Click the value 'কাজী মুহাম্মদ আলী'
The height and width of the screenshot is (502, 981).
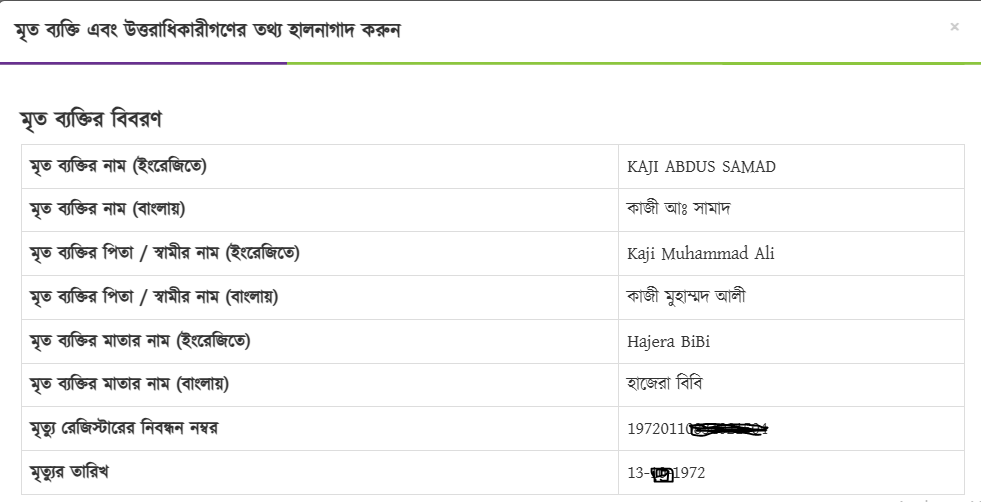tap(685, 297)
